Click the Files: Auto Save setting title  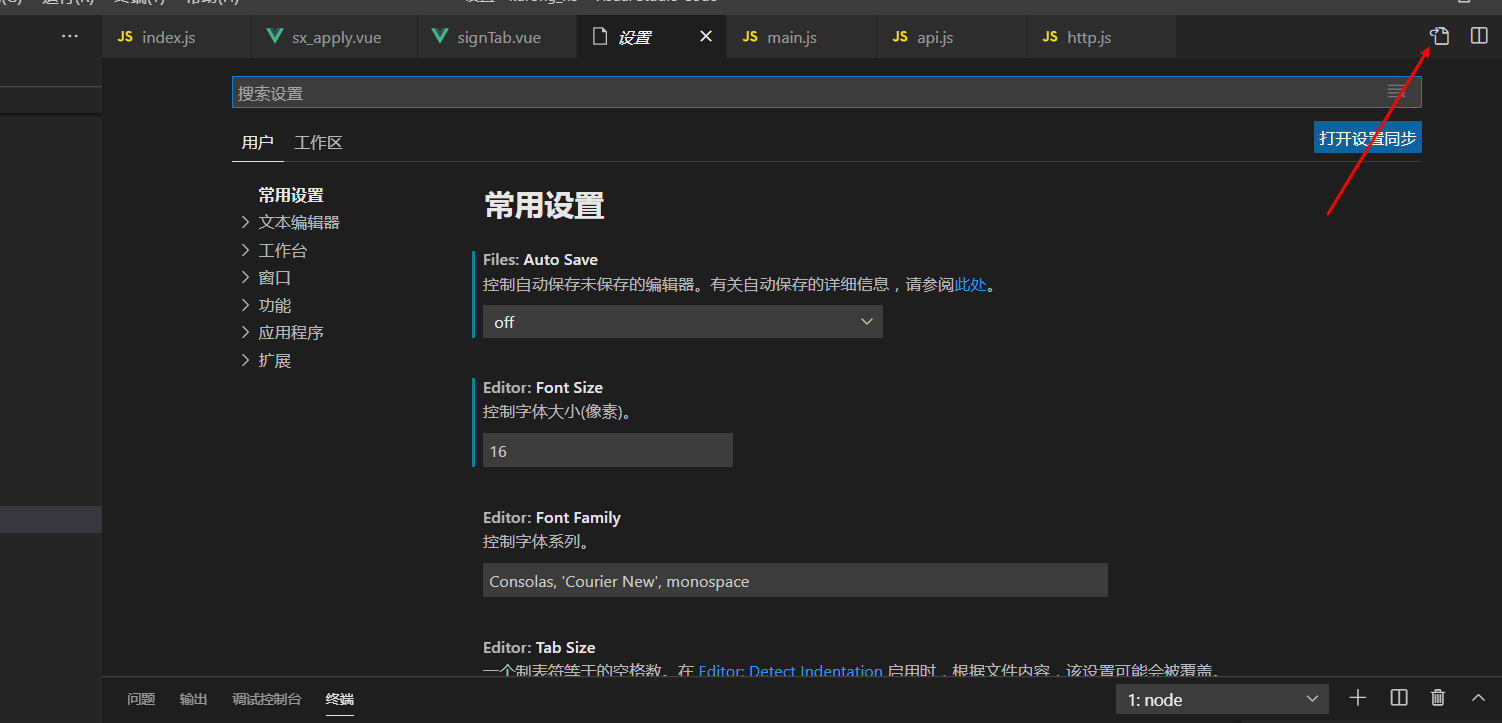(540, 259)
